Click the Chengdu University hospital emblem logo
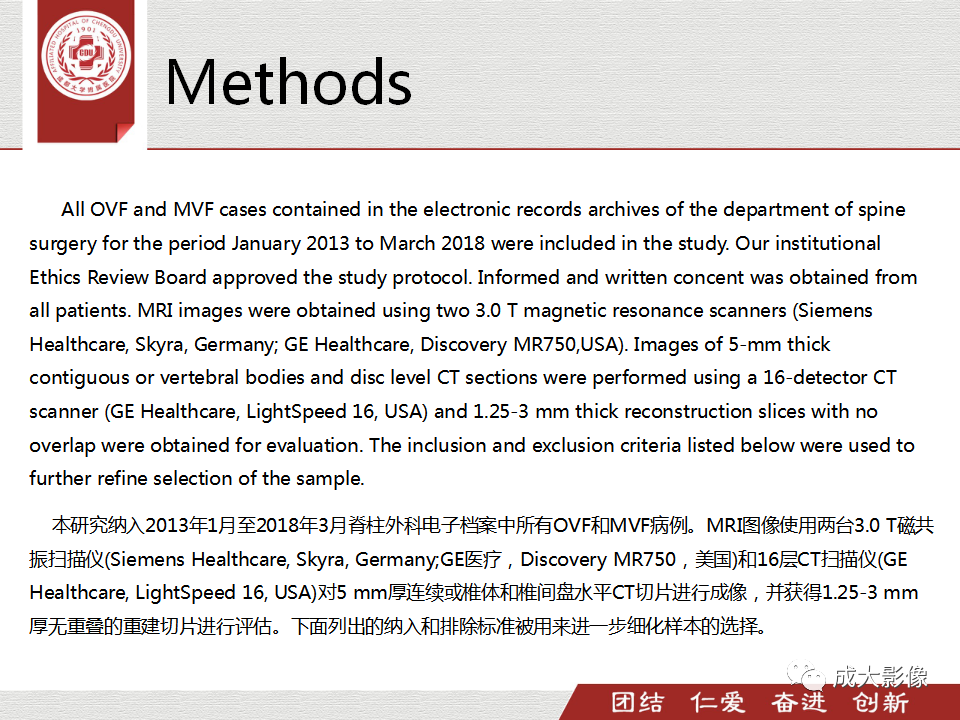The height and width of the screenshot is (720, 960). pyautogui.click(x=86, y=55)
